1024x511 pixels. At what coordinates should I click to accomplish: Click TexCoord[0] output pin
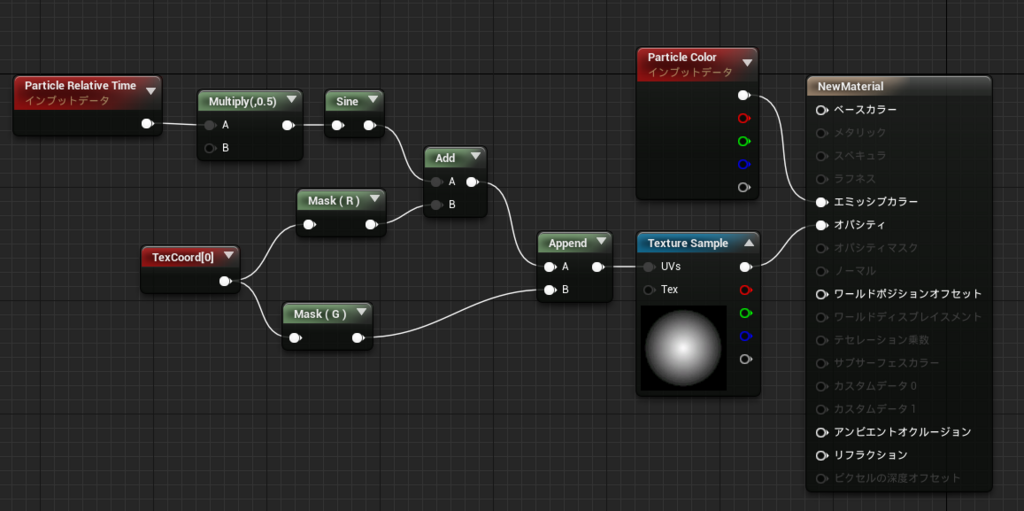(225, 281)
